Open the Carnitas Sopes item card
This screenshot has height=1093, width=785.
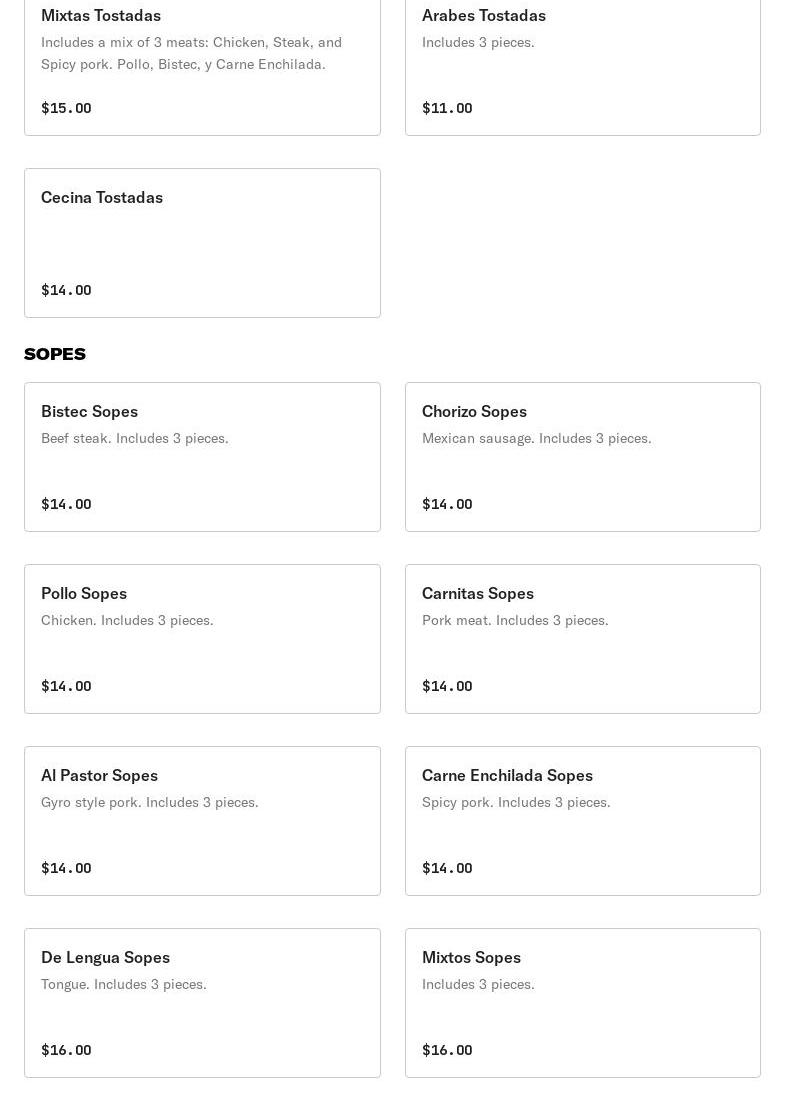582,638
